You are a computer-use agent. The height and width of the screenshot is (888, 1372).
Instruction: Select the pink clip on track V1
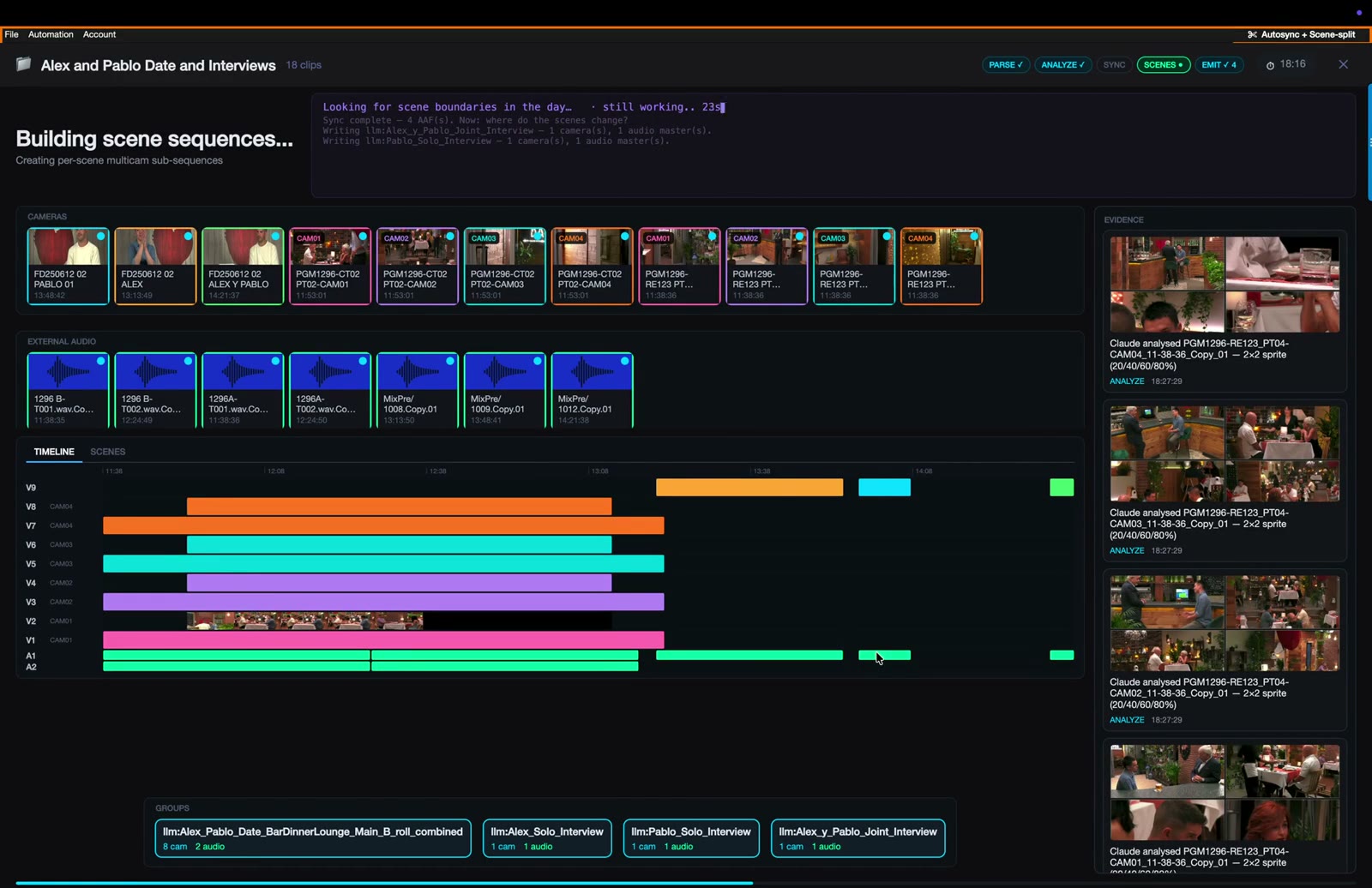tap(383, 639)
